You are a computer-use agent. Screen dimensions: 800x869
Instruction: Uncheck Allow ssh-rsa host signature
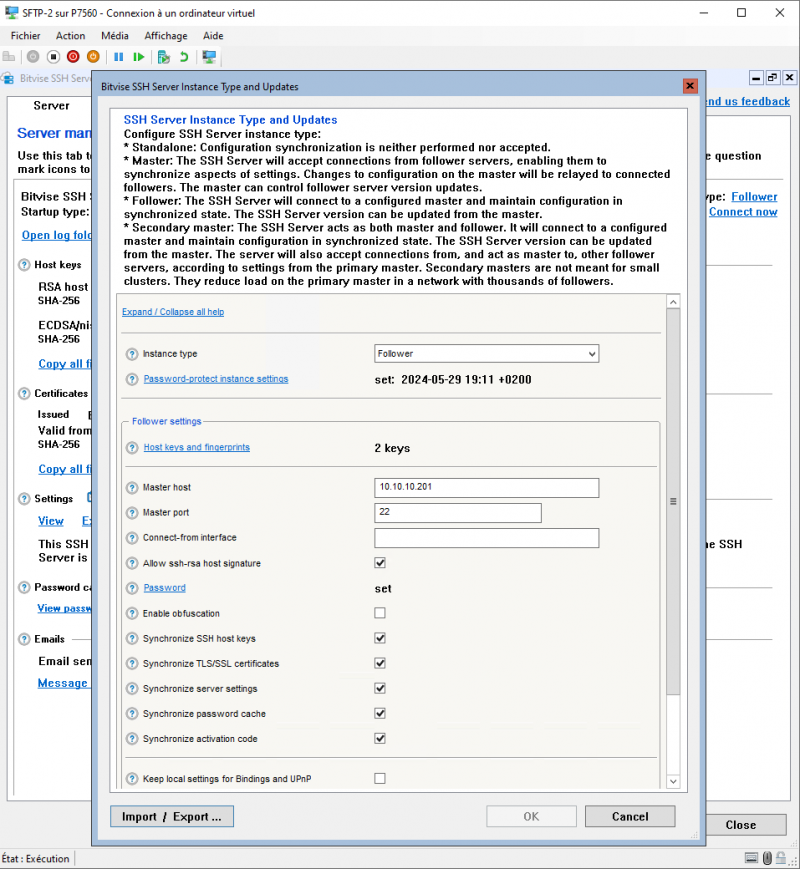379,562
